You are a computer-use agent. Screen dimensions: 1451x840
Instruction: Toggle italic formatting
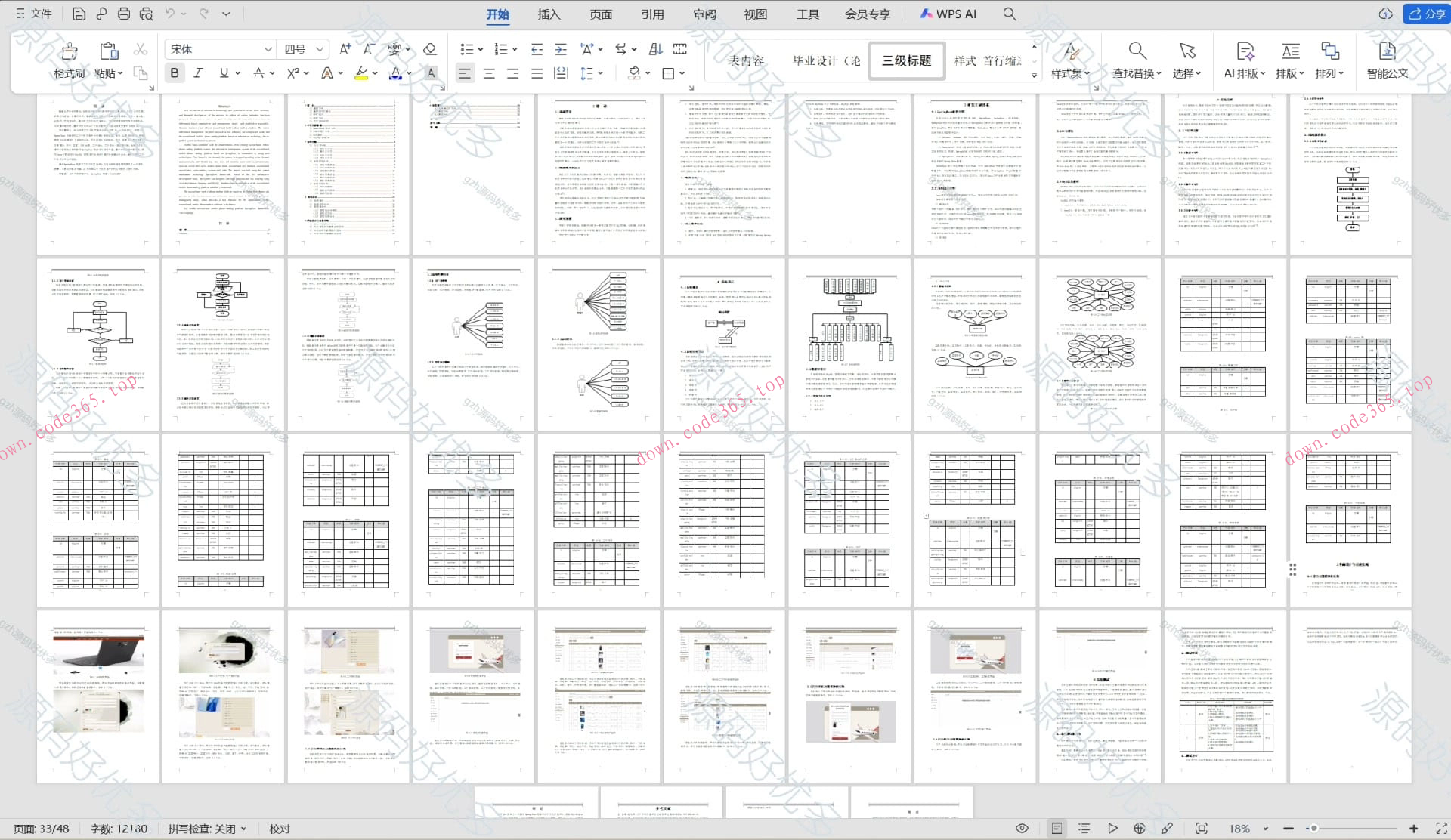point(198,73)
